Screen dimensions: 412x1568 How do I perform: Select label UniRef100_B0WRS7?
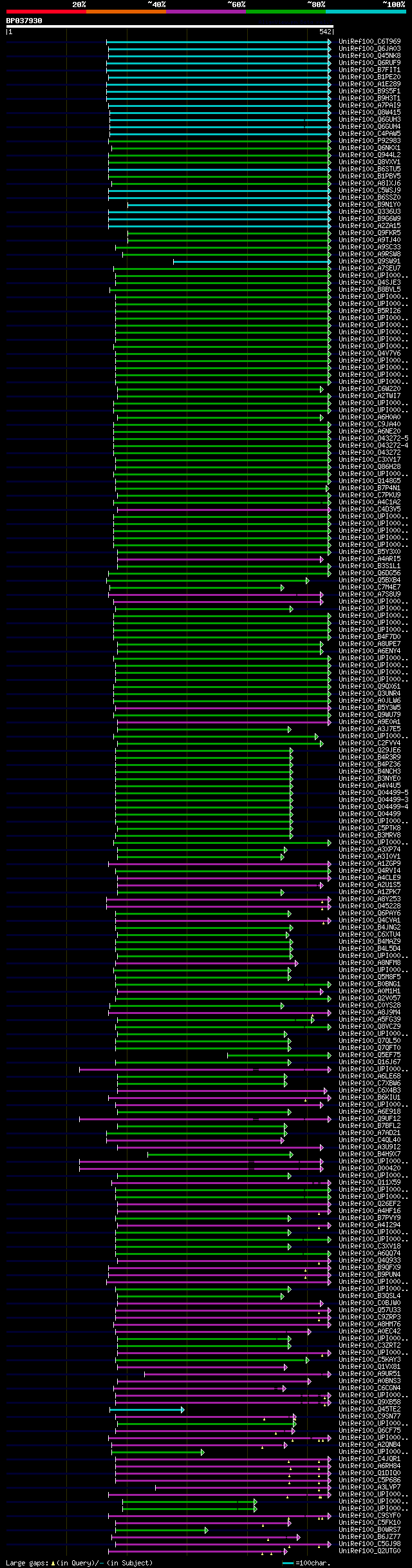click(x=370, y=1530)
